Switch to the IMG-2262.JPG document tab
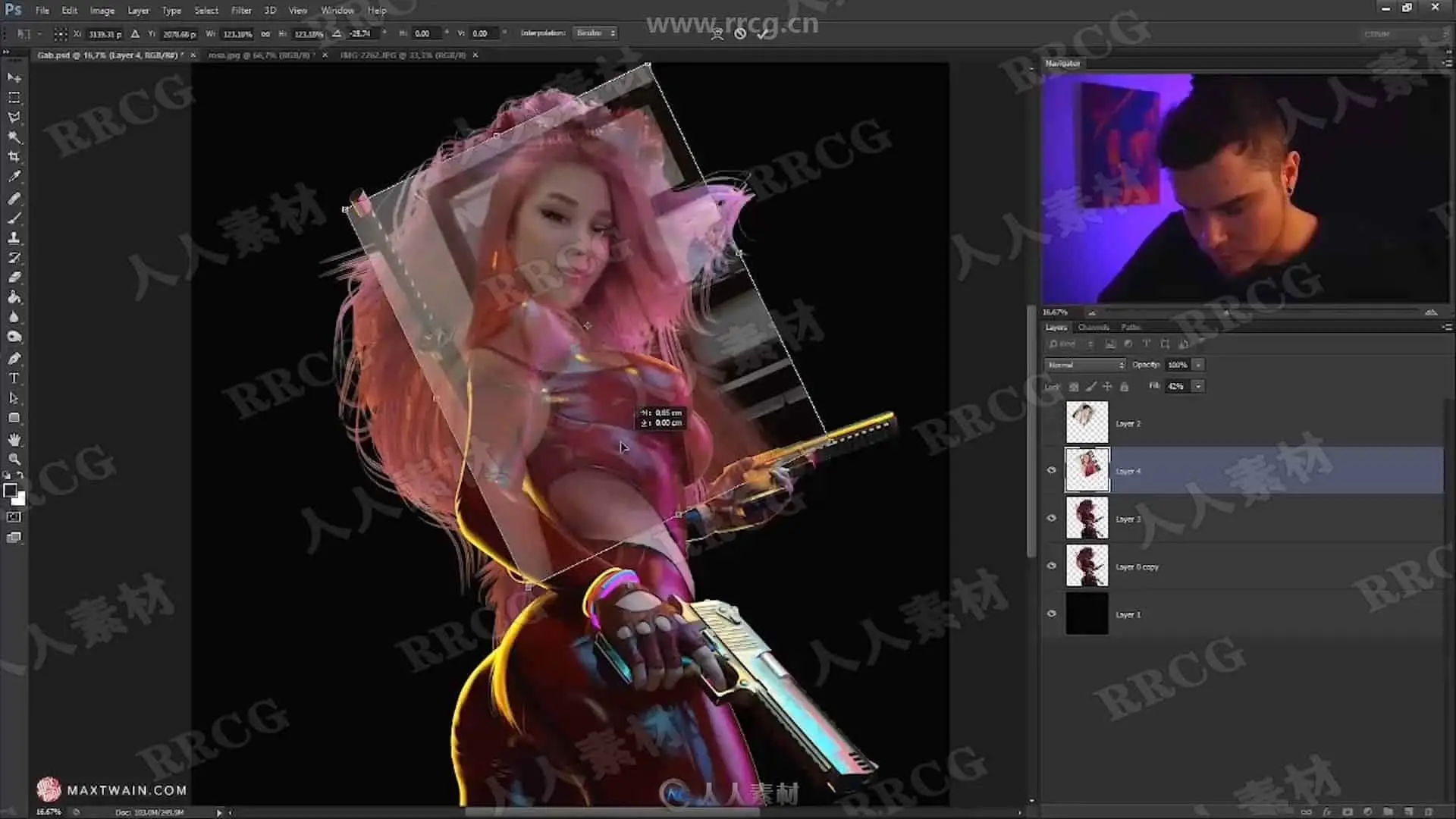1456x819 pixels. pos(403,55)
